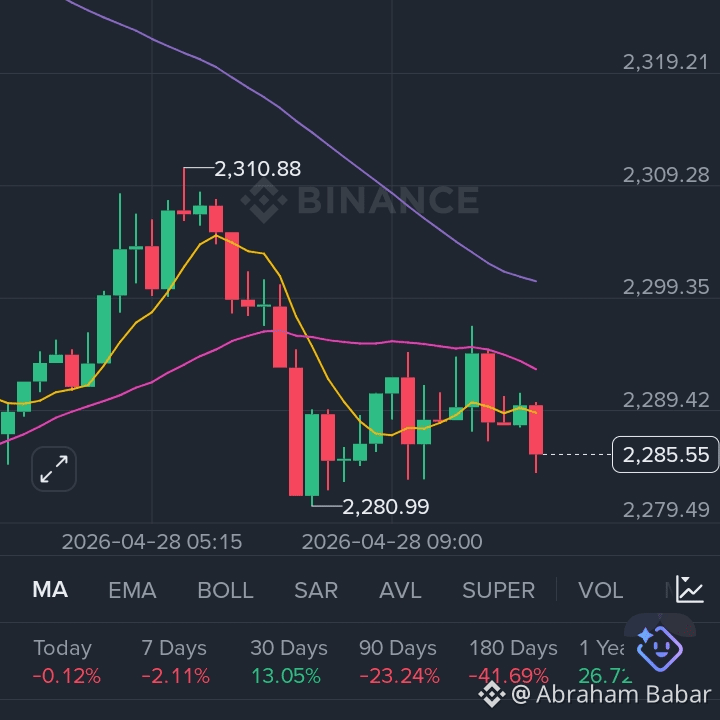Open the chart indicator settings icon
This screenshot has width=720, height=720.
tap(689, 589)
